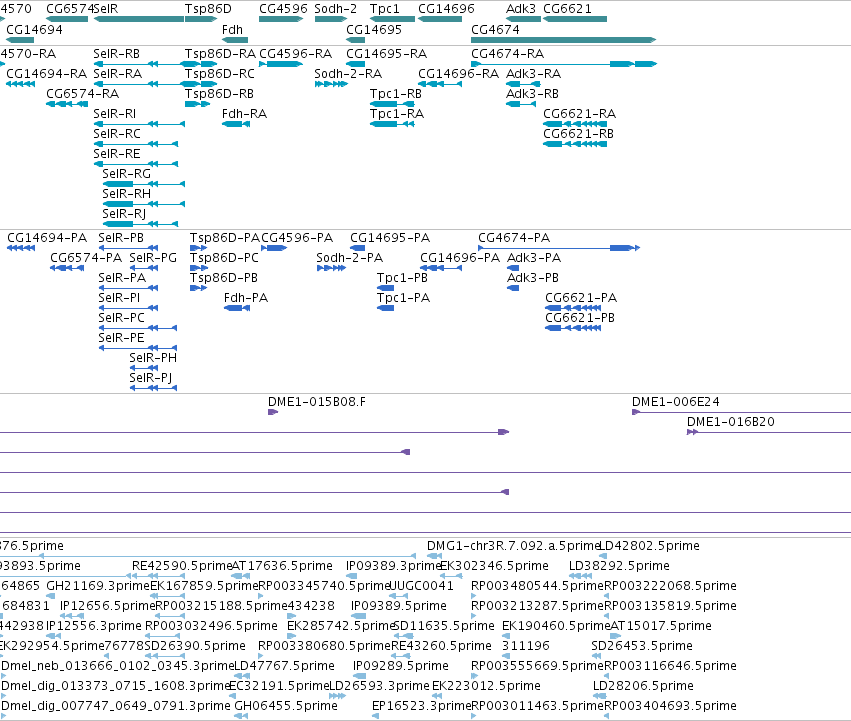851x721 pixels.
Task: Open EST UUGC0041 label
Action: click(422, 586)
